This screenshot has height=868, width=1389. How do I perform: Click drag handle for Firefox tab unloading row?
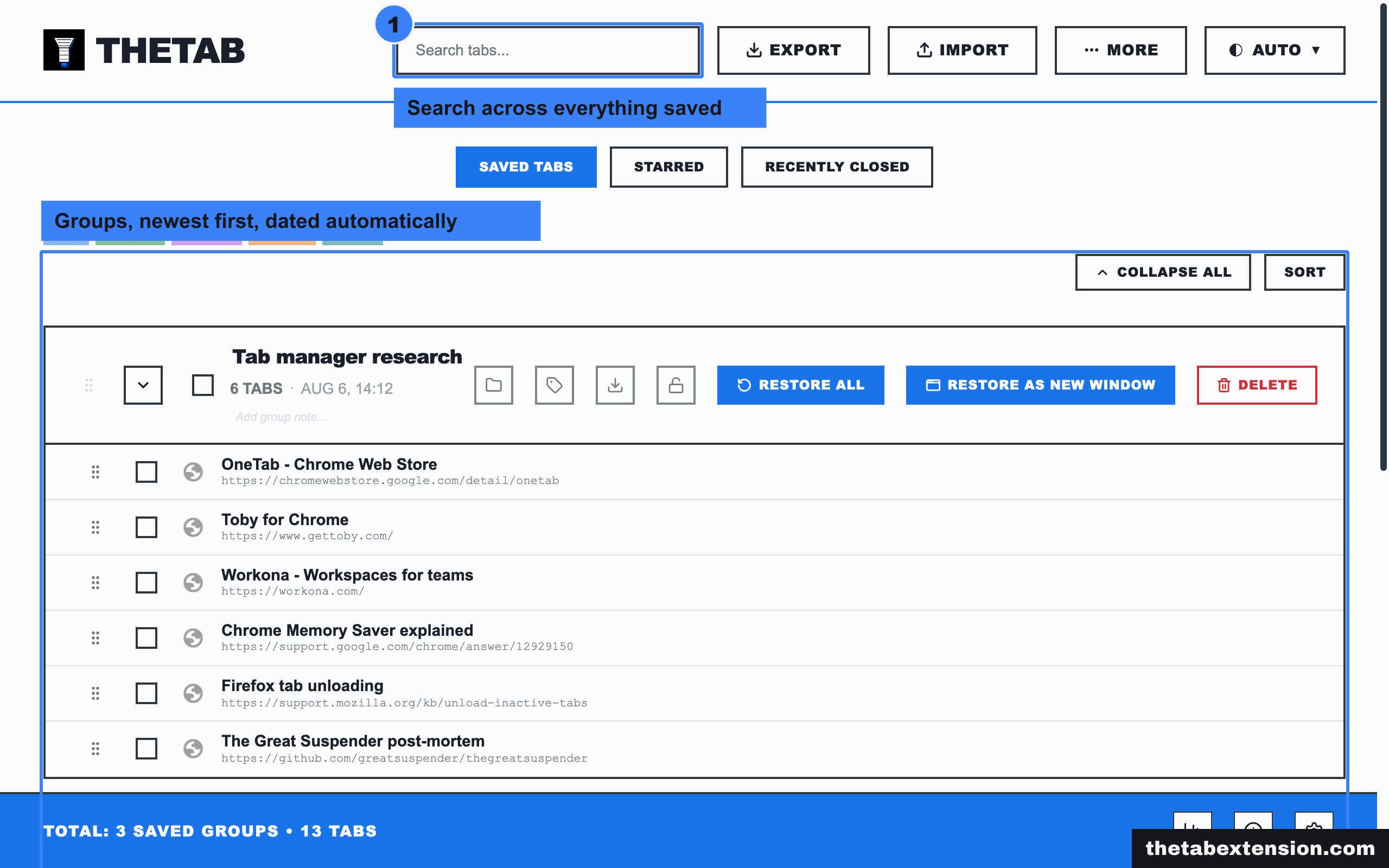(x=95, y=693)
